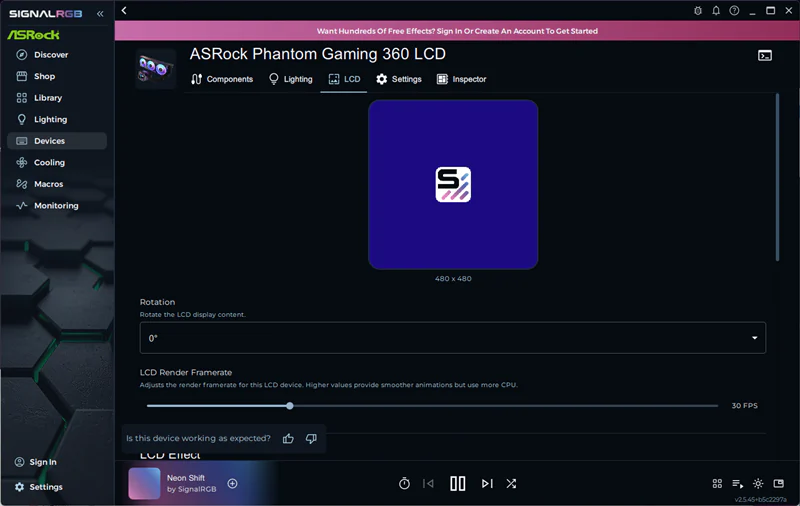Switch to the Lighting tab
The height and width of the screenshot is (506, 800).
point(291,79)
